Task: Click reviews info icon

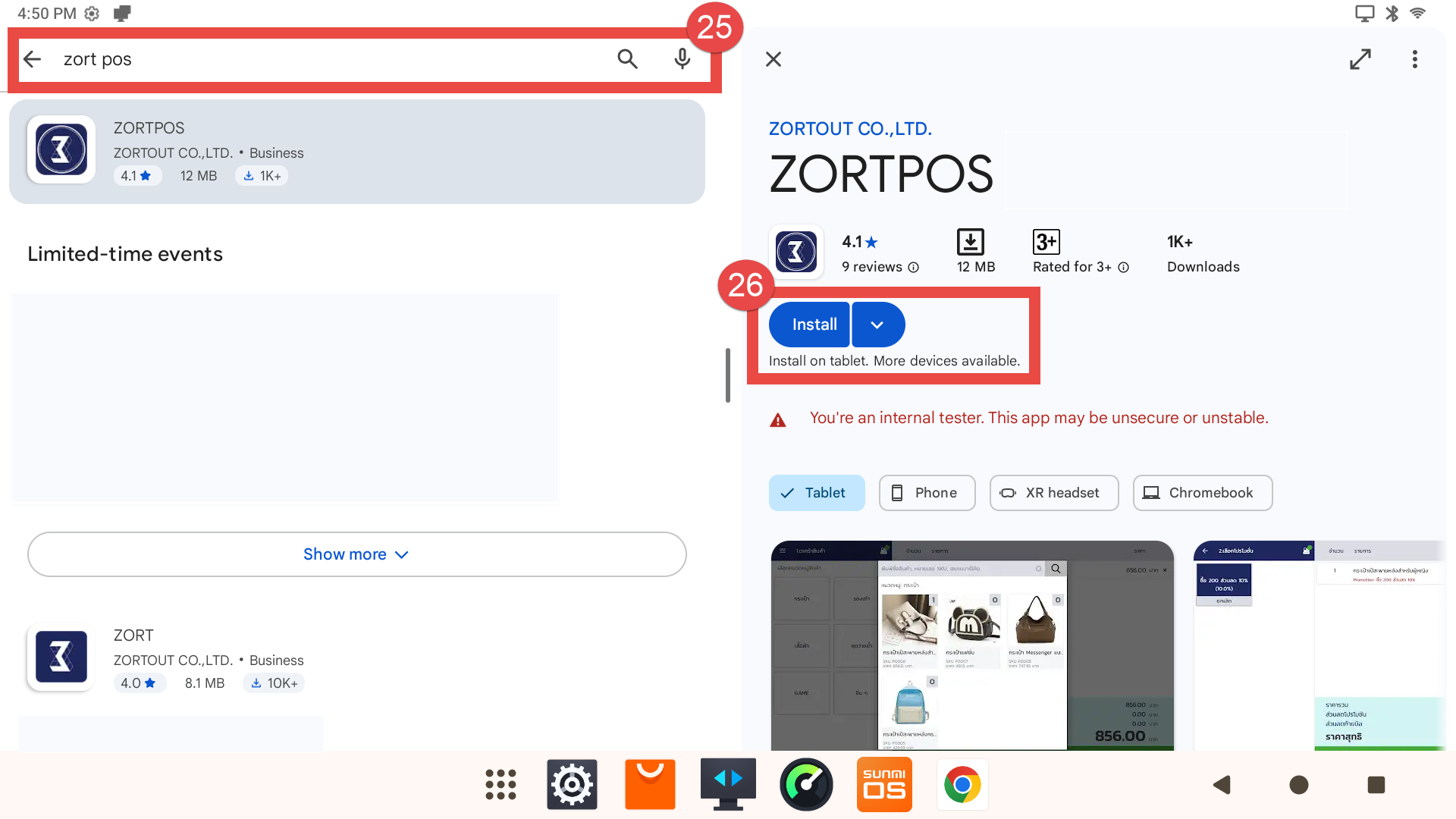Action: (914, 268)
